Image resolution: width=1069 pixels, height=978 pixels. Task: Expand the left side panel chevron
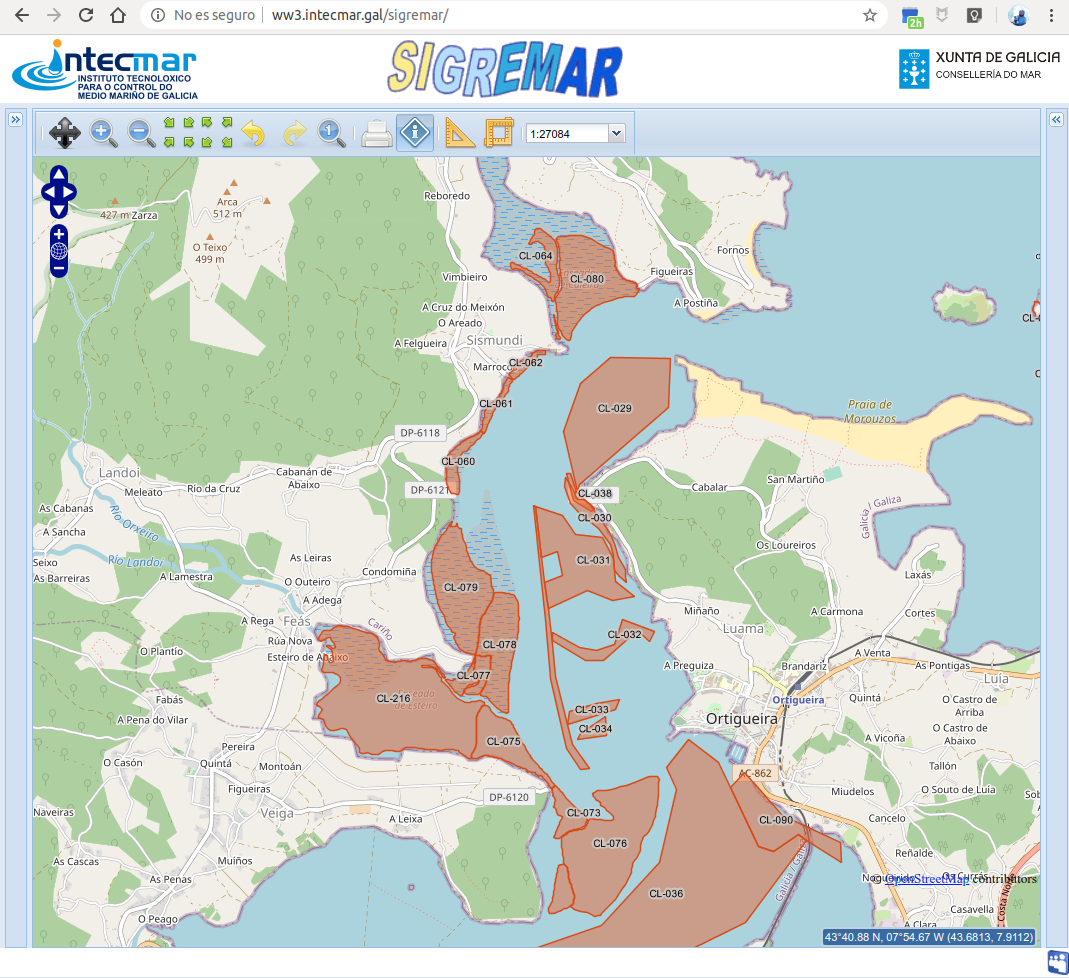15,120
